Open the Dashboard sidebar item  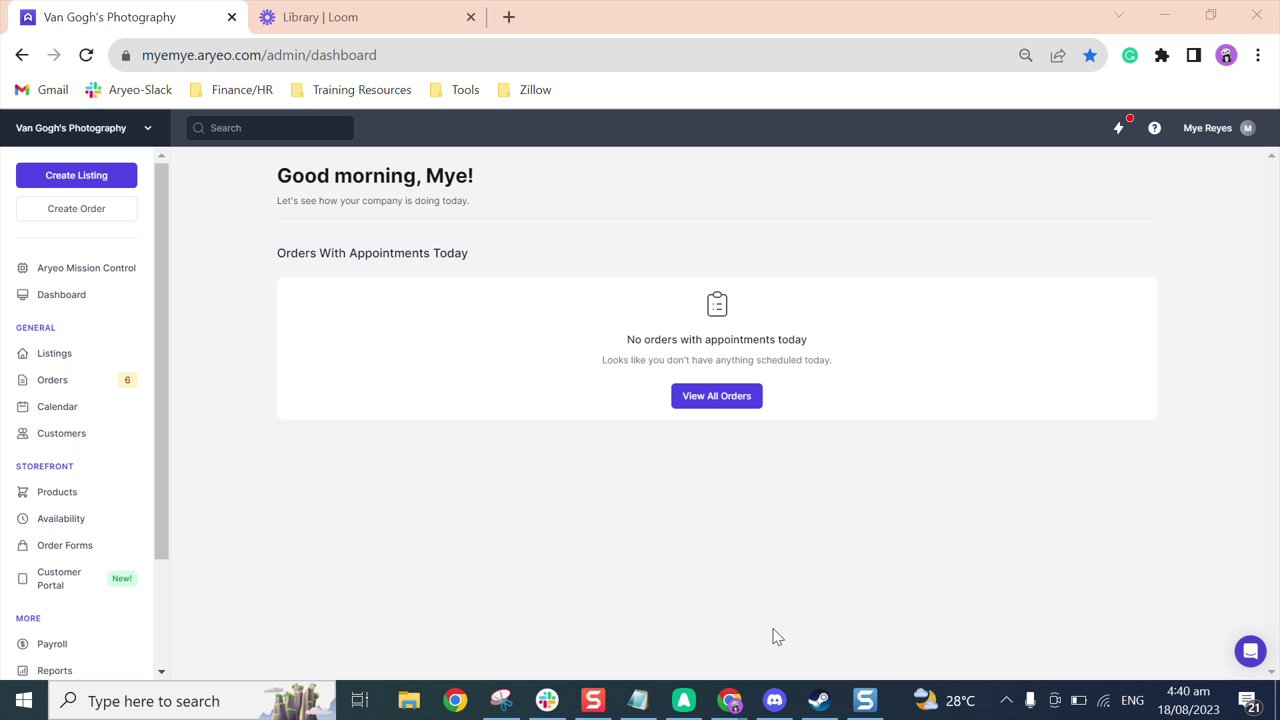61,295
